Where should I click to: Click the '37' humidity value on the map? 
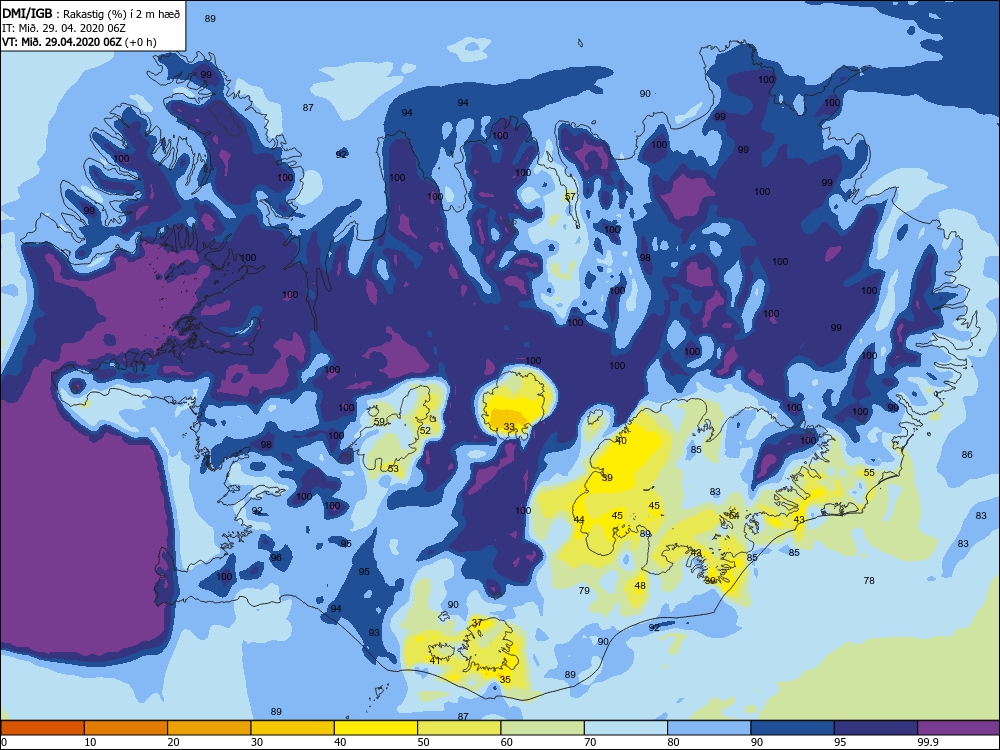[x=477, y=622]
